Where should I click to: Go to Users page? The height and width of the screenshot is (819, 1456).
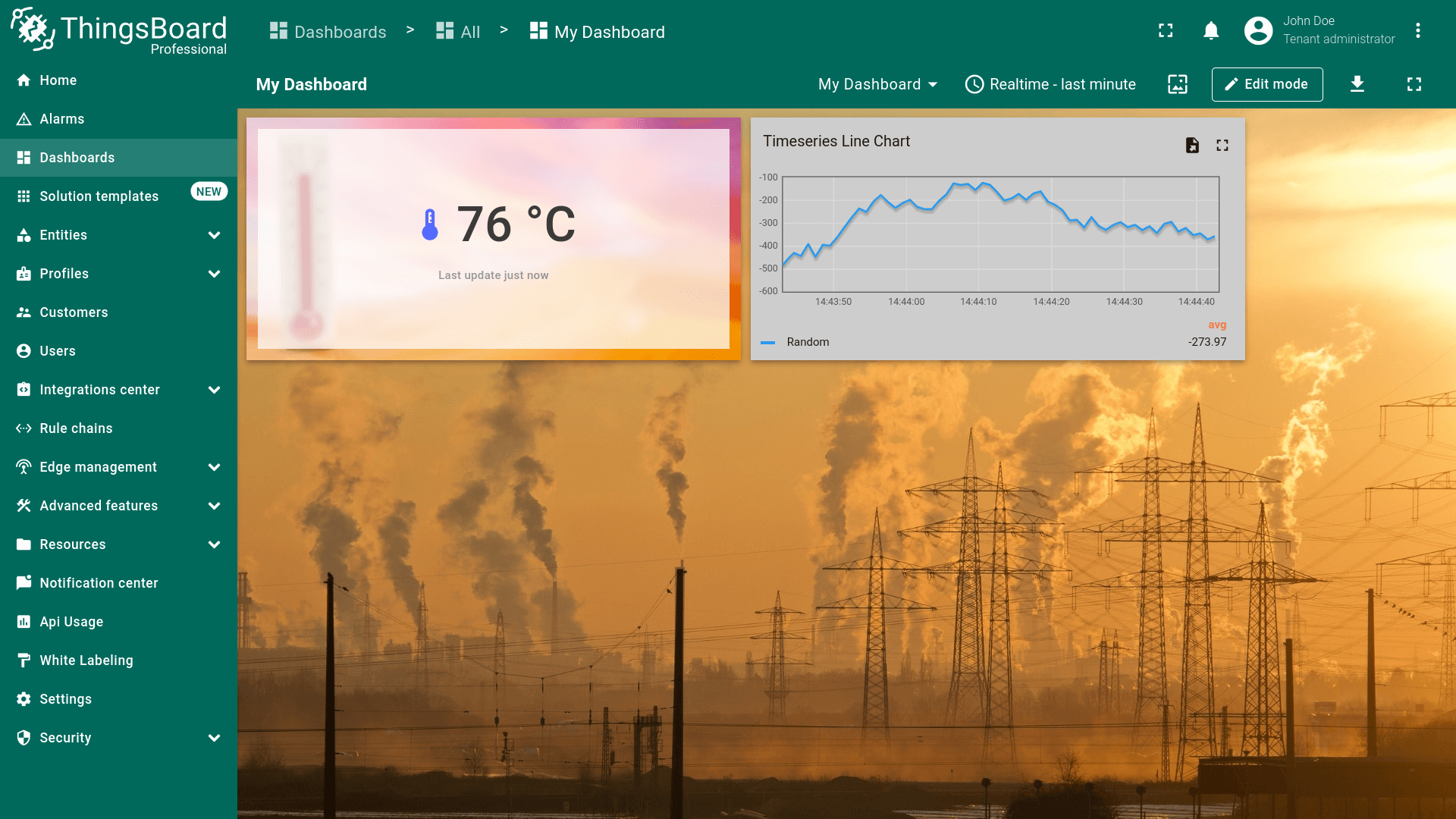[x=118, y=351]
